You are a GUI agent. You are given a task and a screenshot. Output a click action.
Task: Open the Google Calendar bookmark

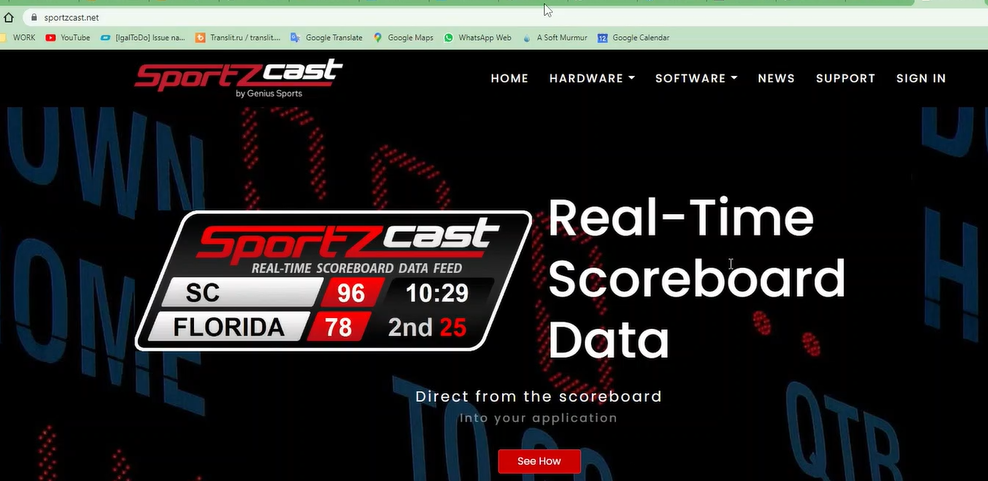633,38
